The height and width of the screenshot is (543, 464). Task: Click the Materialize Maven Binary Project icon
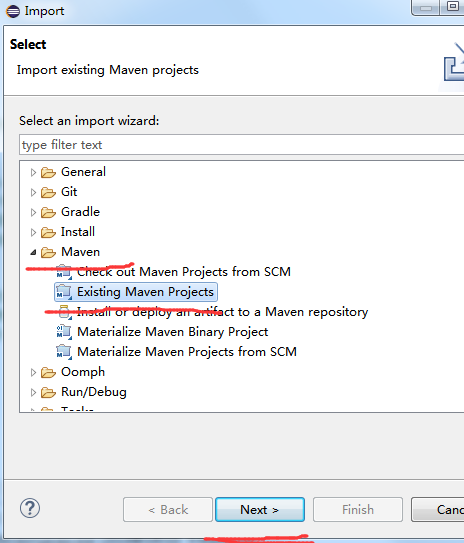[x=64, y=332]
